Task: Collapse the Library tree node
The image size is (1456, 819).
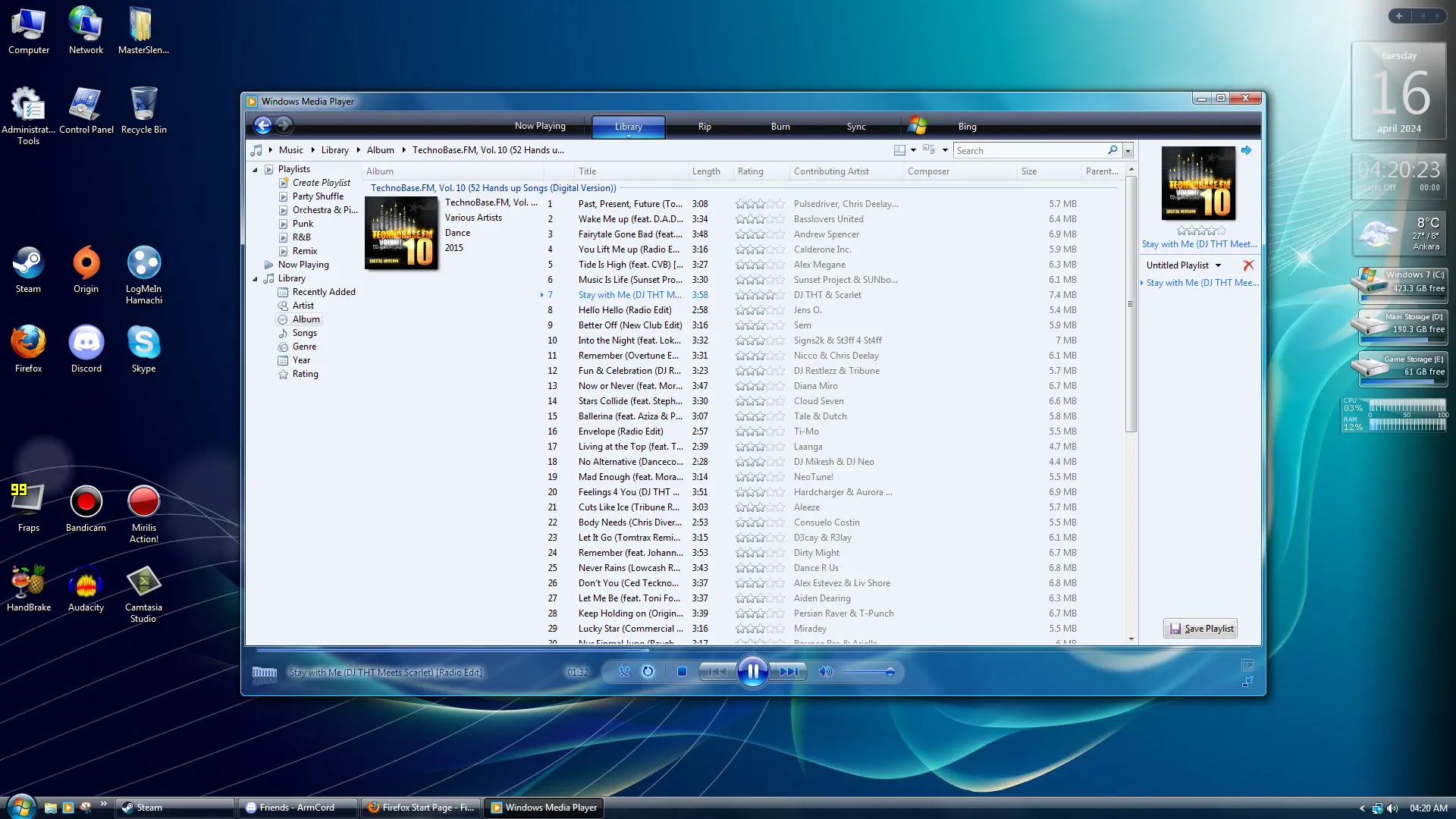Action: point(256,279)
